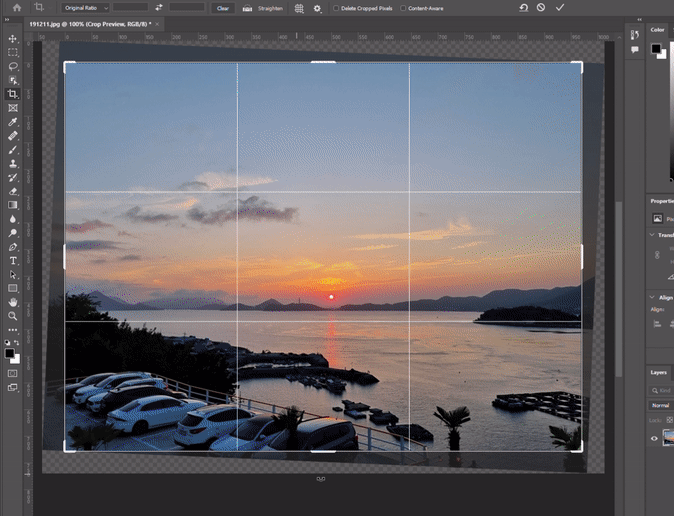Select the Hand tool
The image size is (674, 516).
coord(12,302)
